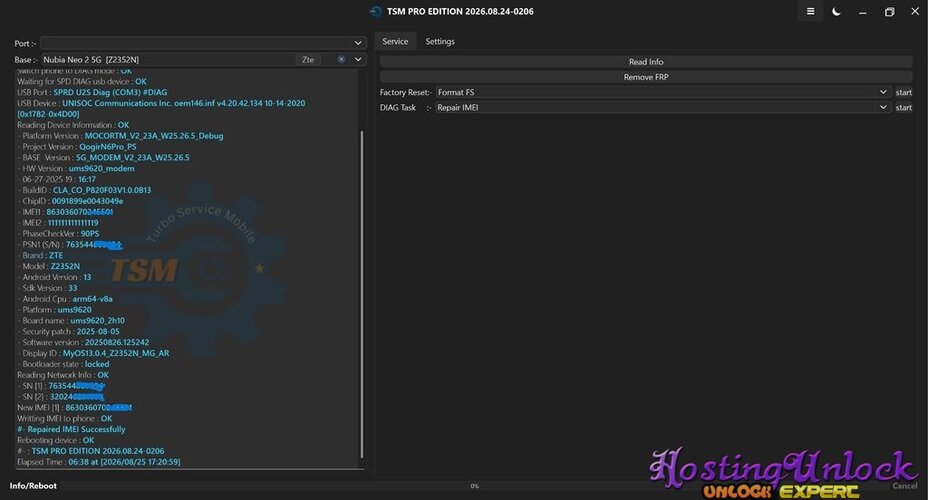
Task: Select the 'Rebooting device : OK' line
Action: [56, 440]
